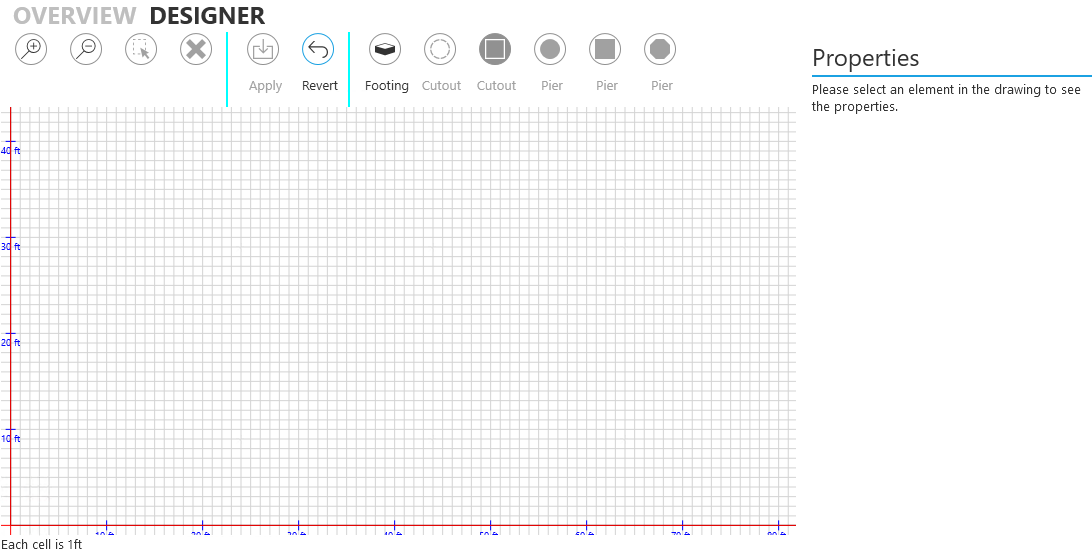The height and width of the screenshot is (556, 1092).
Task: Click the 10 ft vertical axis marker
Action: coord(11,439)
